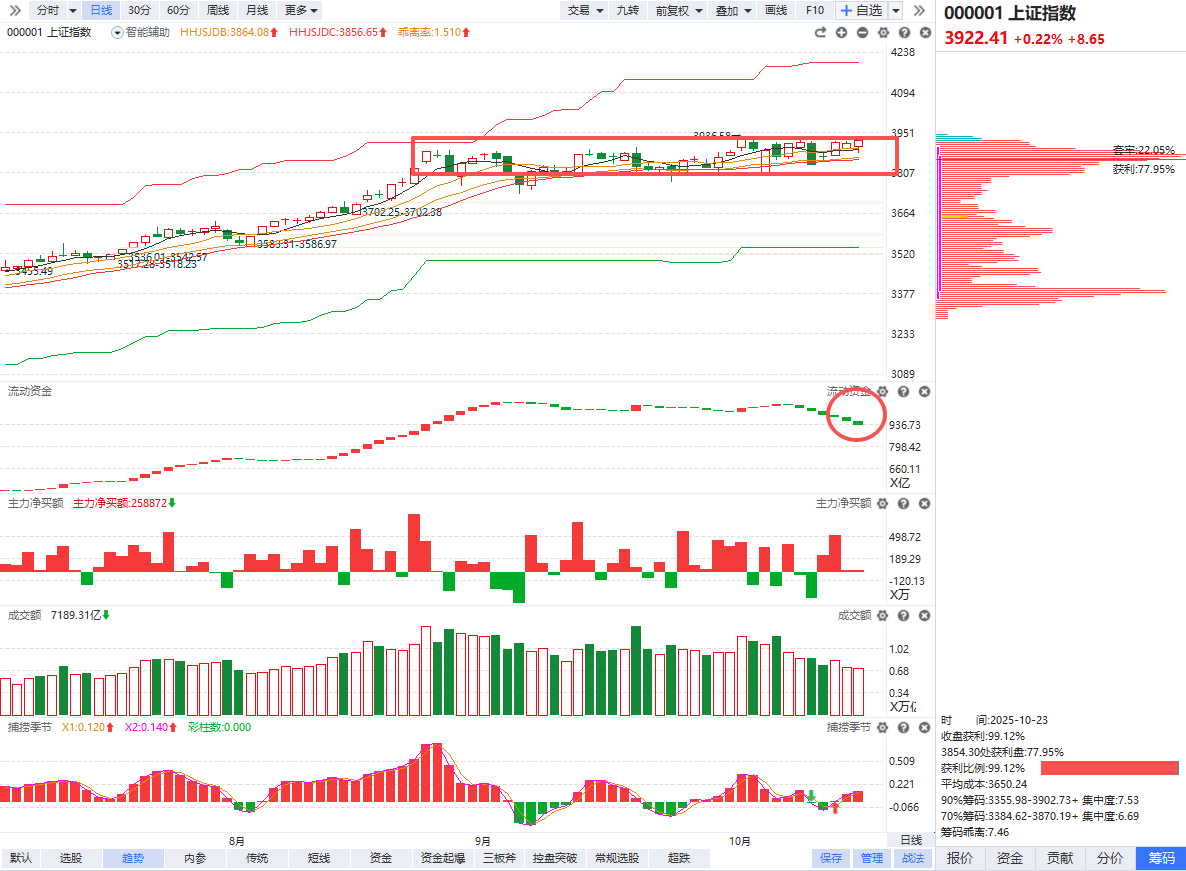Image resolution: width=1186 pixels, height=871 pixels.
Task: Open help icon of 主力净买额 panel
Action: click(903, 504)
